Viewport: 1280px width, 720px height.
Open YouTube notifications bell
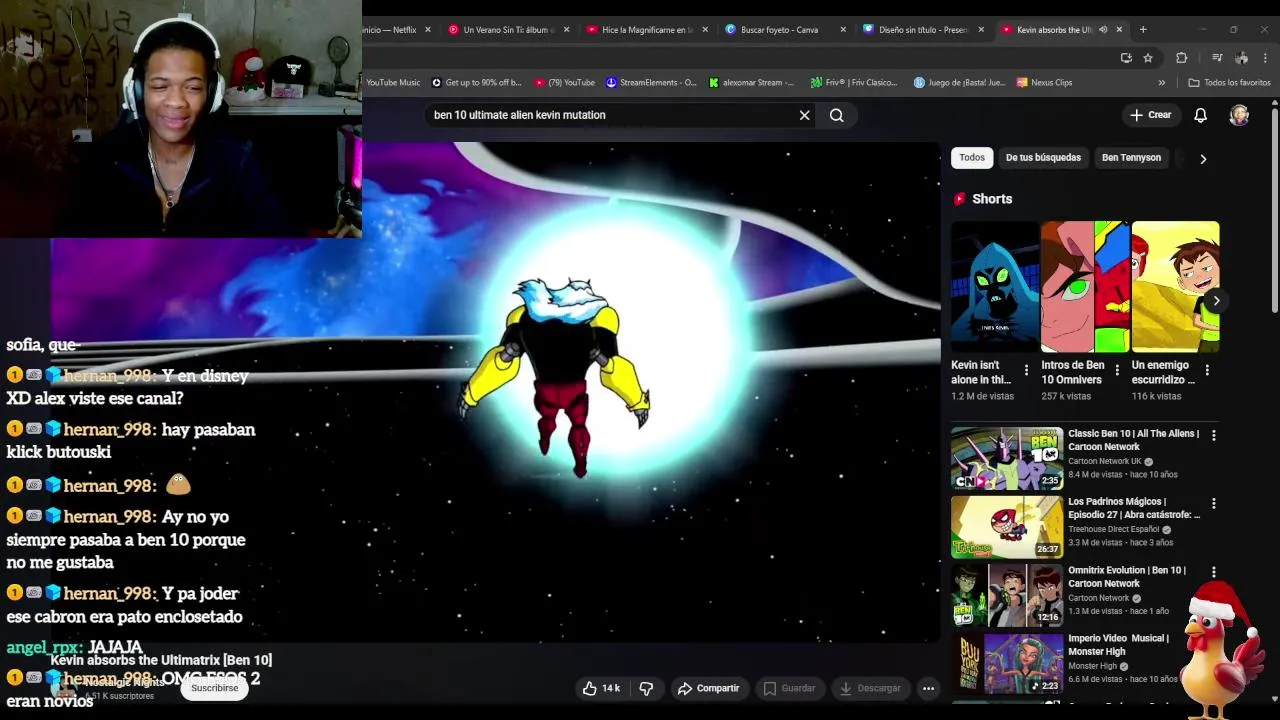click(x=1200, y=115)
